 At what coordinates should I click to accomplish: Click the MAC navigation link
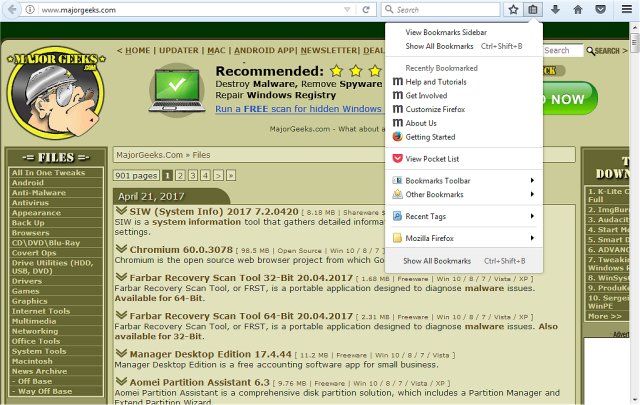(216, 51)
